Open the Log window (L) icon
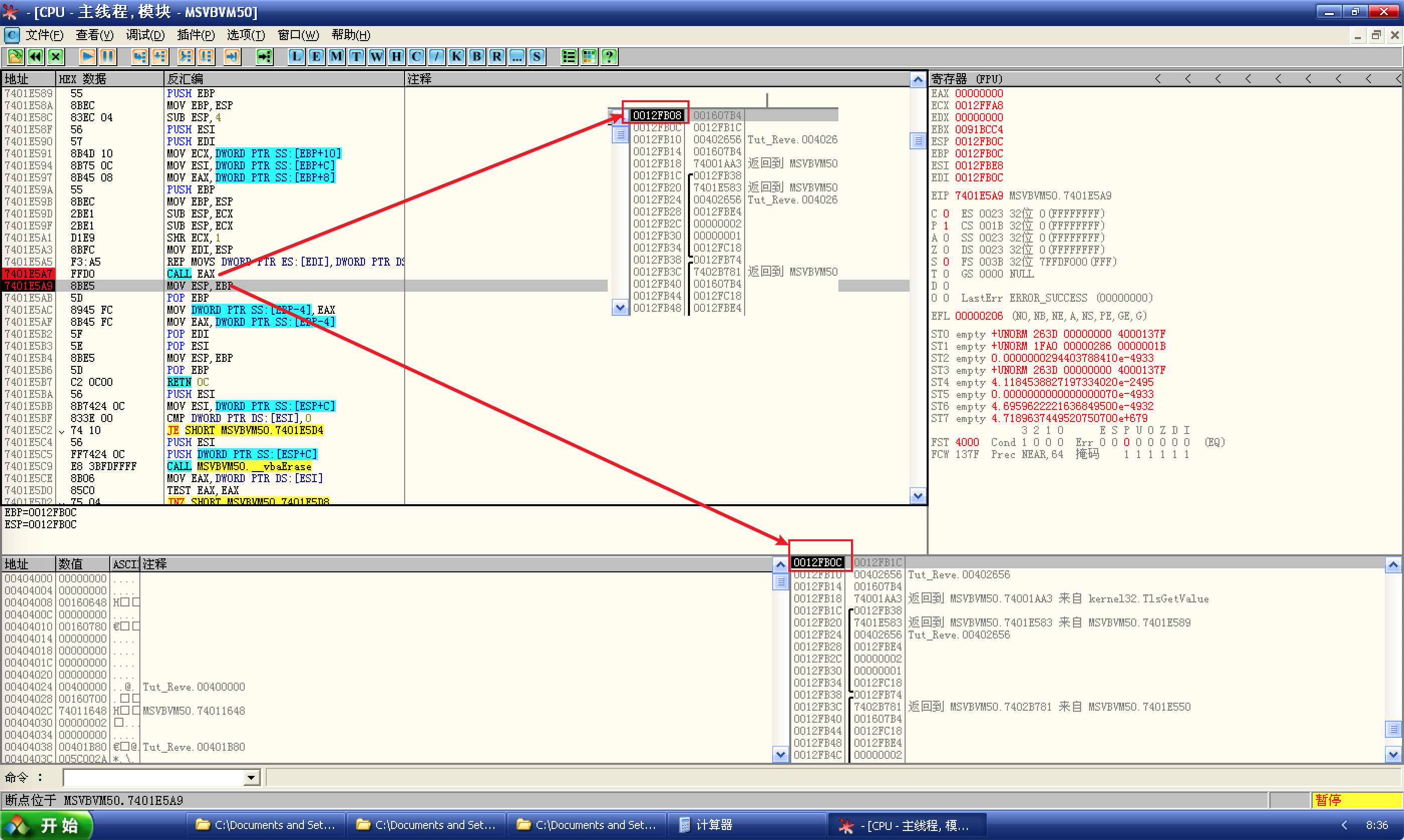 tap(296, 57)
